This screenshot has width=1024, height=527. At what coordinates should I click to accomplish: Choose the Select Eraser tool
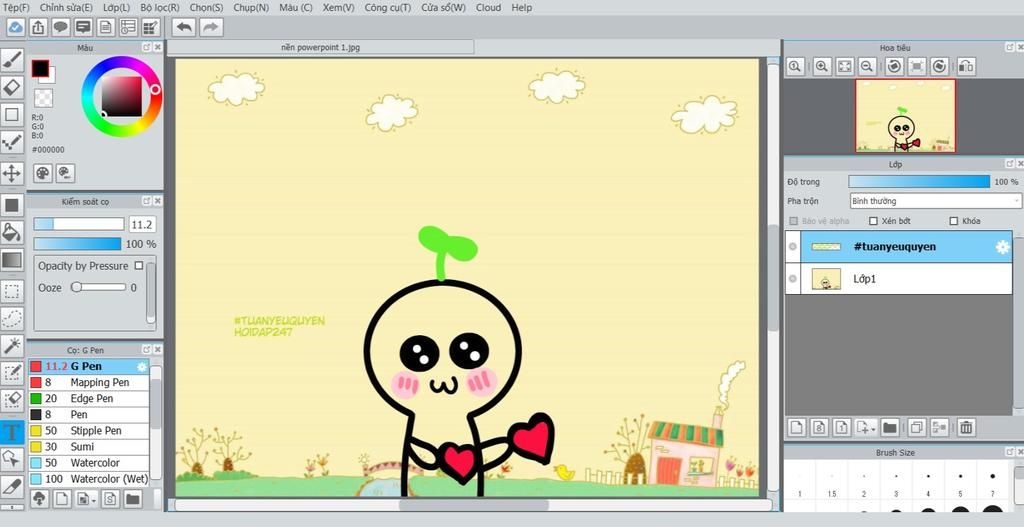[x=12, y=401]
